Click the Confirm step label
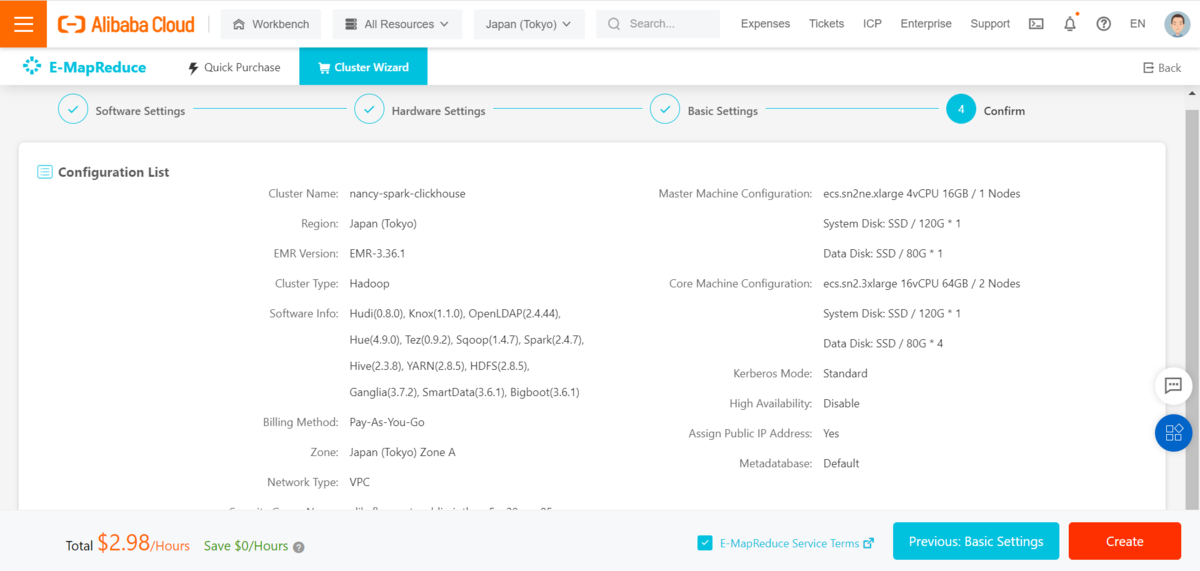 (x=1004, y=111)
